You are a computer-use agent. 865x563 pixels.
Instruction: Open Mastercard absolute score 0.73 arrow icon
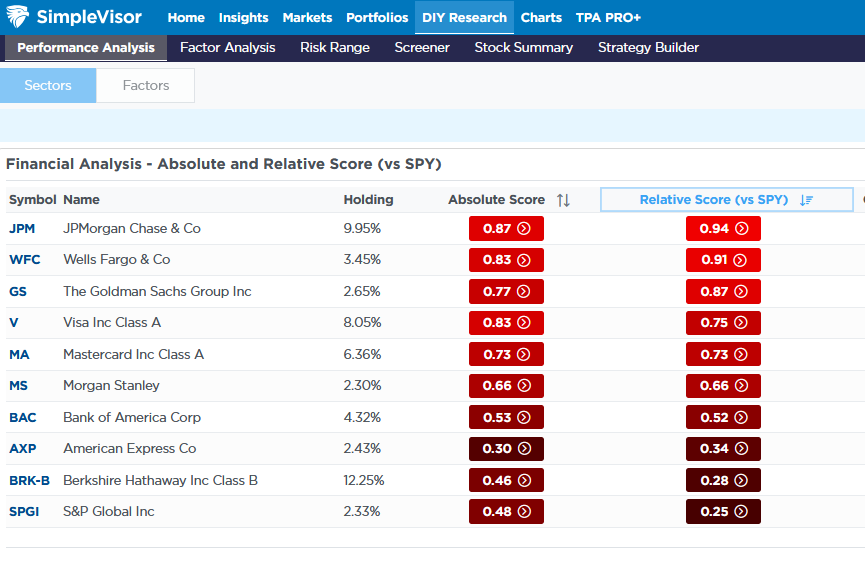[524, 355]
